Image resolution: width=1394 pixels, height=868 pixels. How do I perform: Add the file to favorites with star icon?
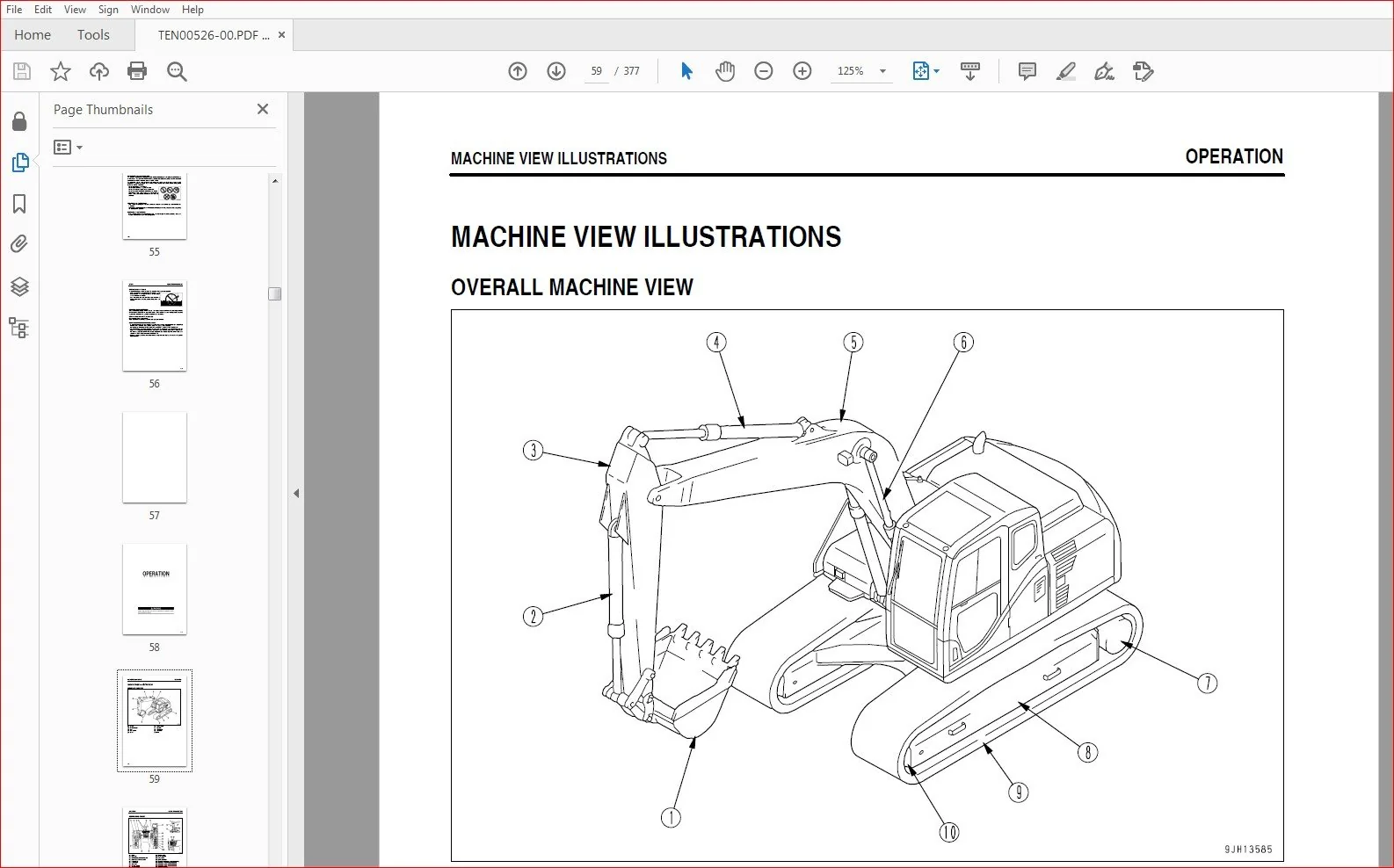61,71
